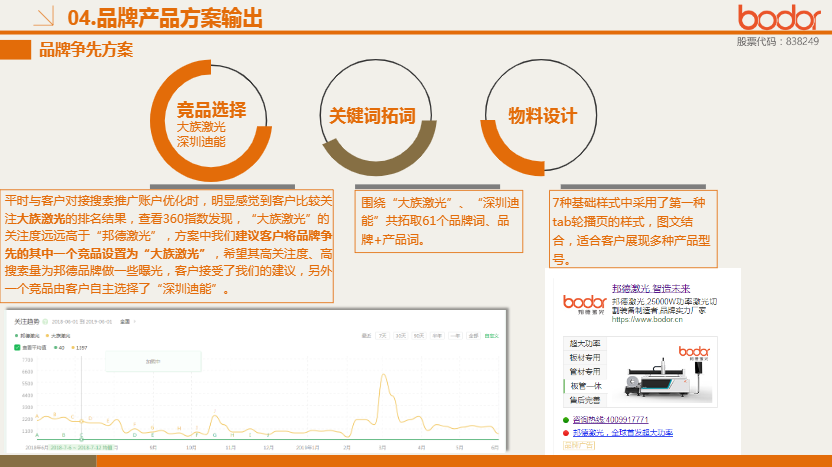Click the info icon beside 关注趋势
832x467 pixels.
(45, 322)
